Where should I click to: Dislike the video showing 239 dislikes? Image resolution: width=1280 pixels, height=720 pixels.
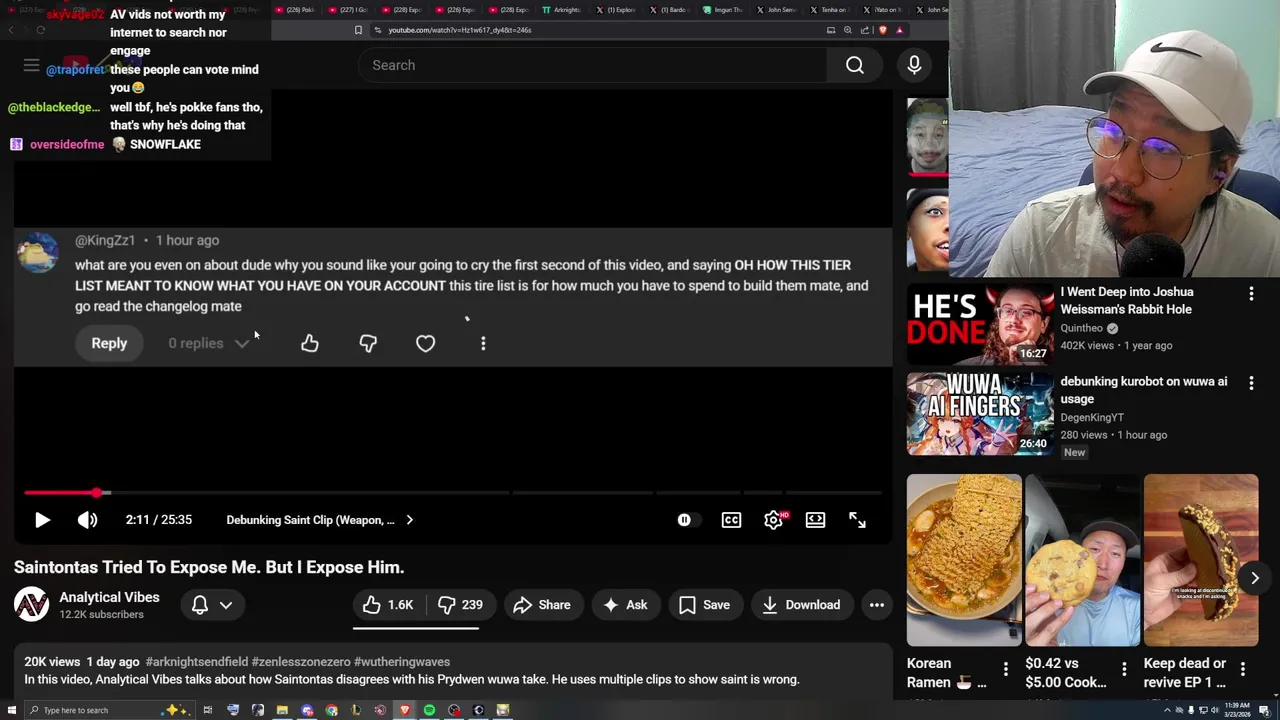461,605
